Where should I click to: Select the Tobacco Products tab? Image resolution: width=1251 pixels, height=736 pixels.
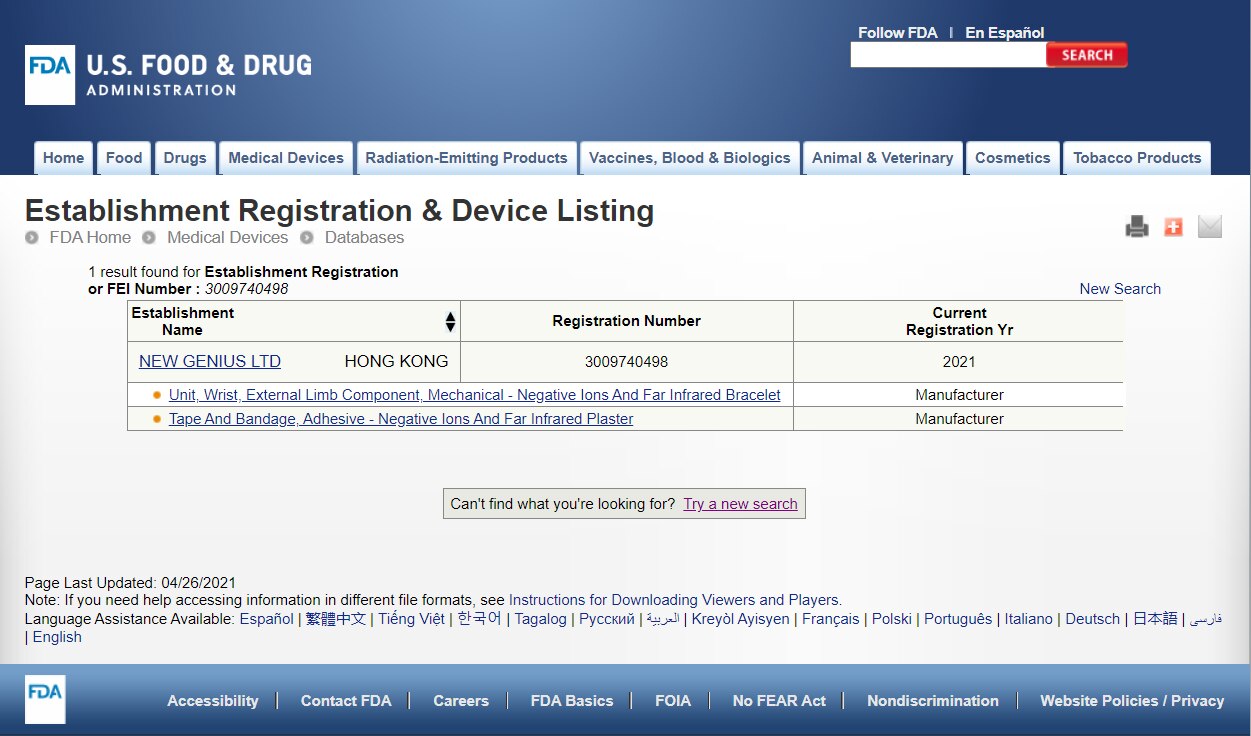point(1137,158)
